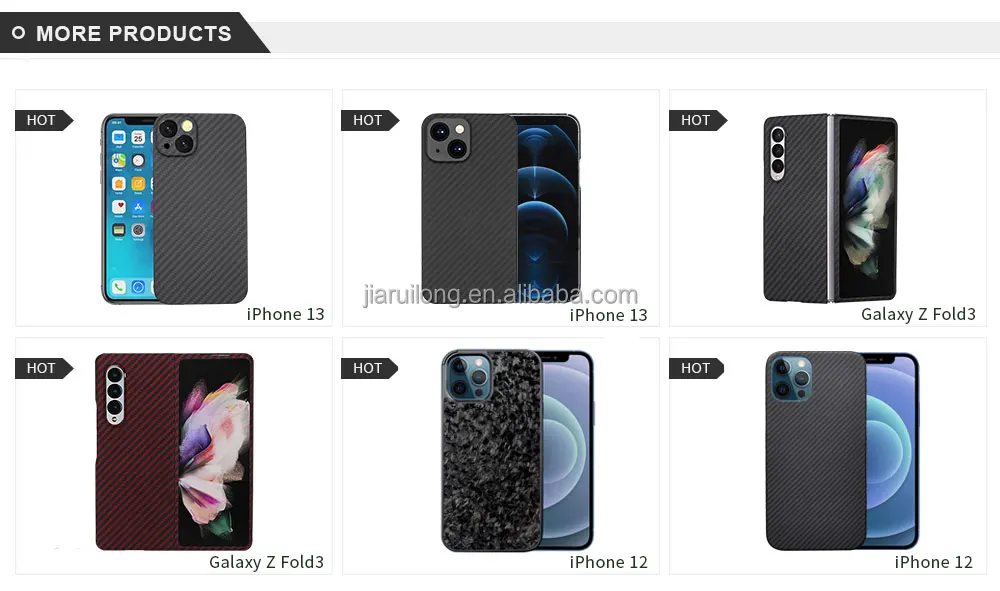Open the forged carbon iPhone 12 case

(x=518, y=450)
